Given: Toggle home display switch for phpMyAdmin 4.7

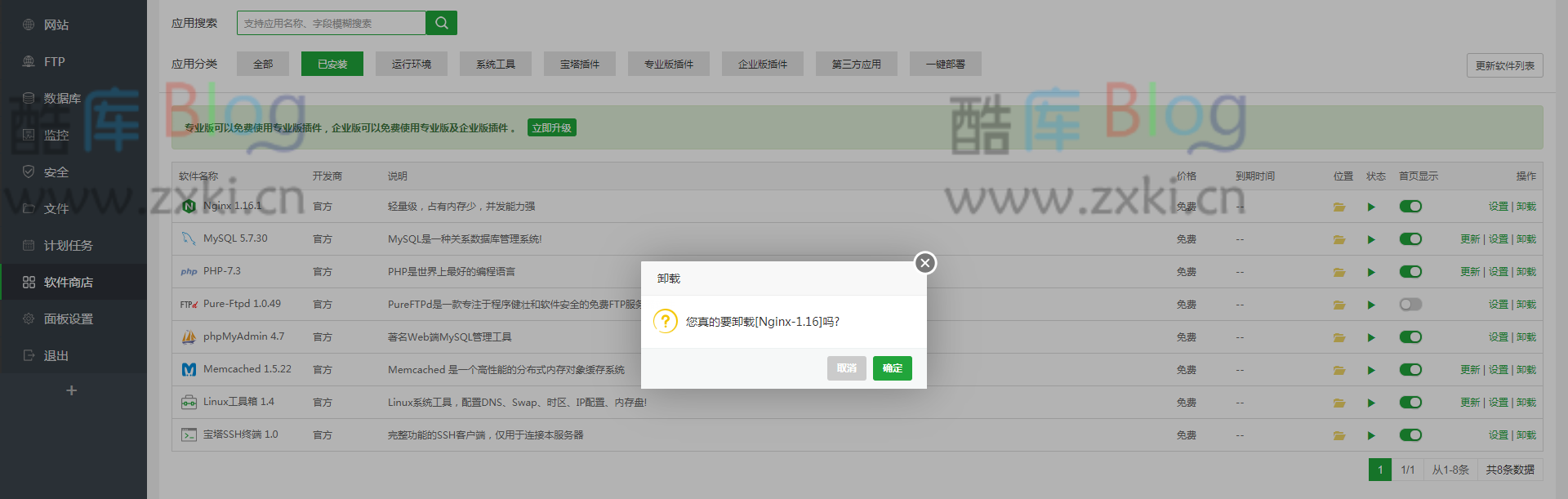Looking at the screenshot, I should click(1410, 337).
